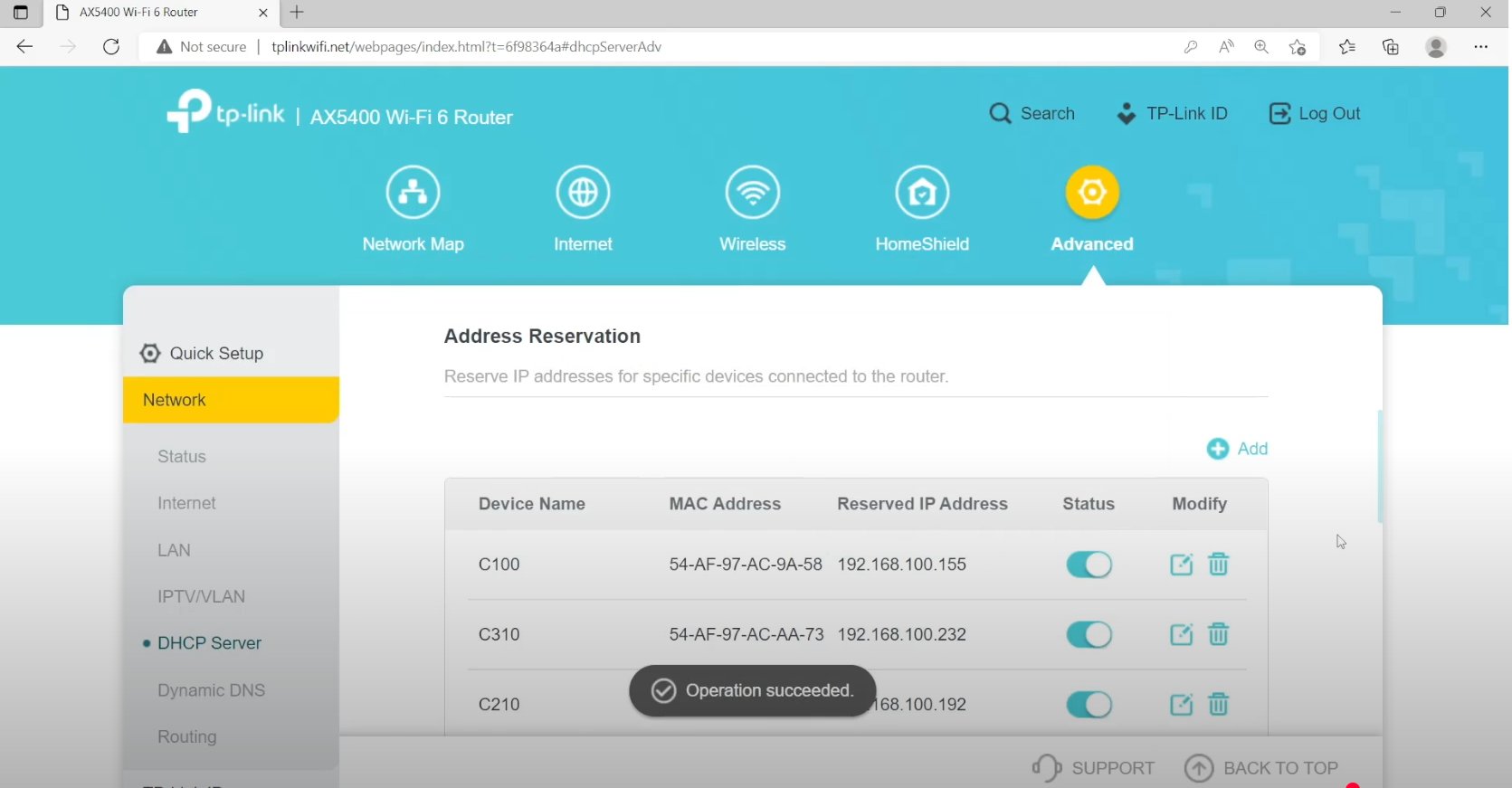Click the Search magnifier icon

point(1000,114)
